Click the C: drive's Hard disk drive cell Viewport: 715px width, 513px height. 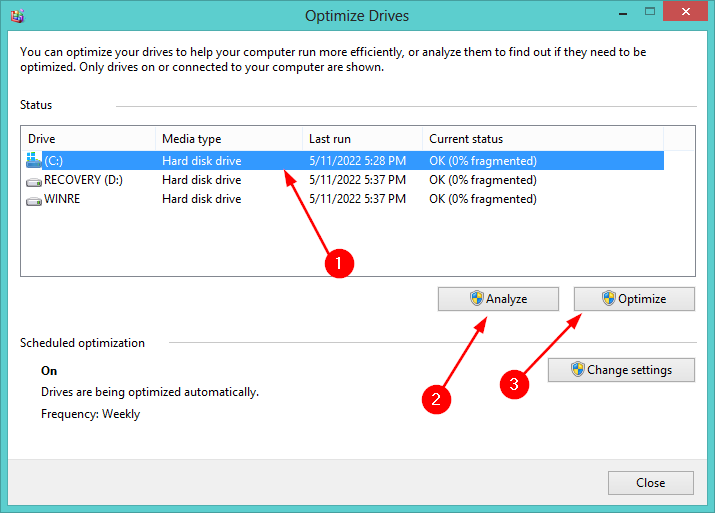point(201,160)
